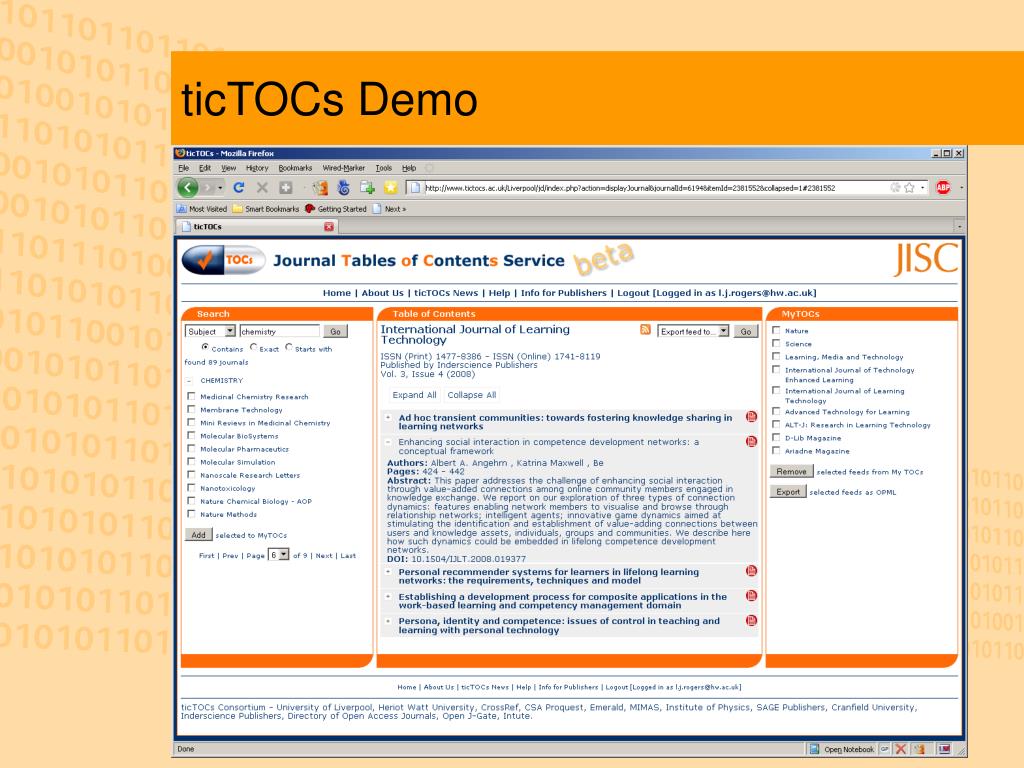Open PDF icon for Establishing a development process

(x=751, y=596)
